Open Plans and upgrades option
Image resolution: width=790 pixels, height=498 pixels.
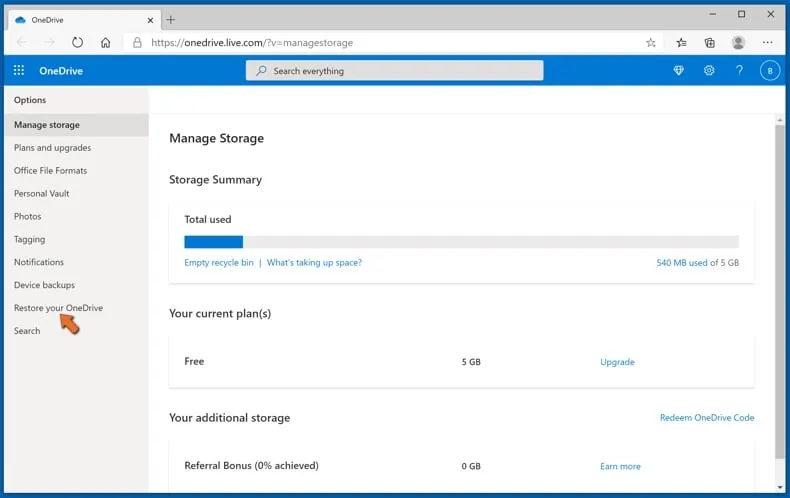pyautogui.click(x=52, y=148)
